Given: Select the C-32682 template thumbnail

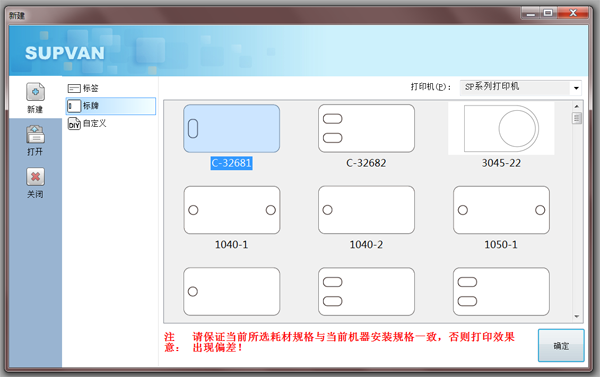Looking at the screenshot, I should click(366, 129).
